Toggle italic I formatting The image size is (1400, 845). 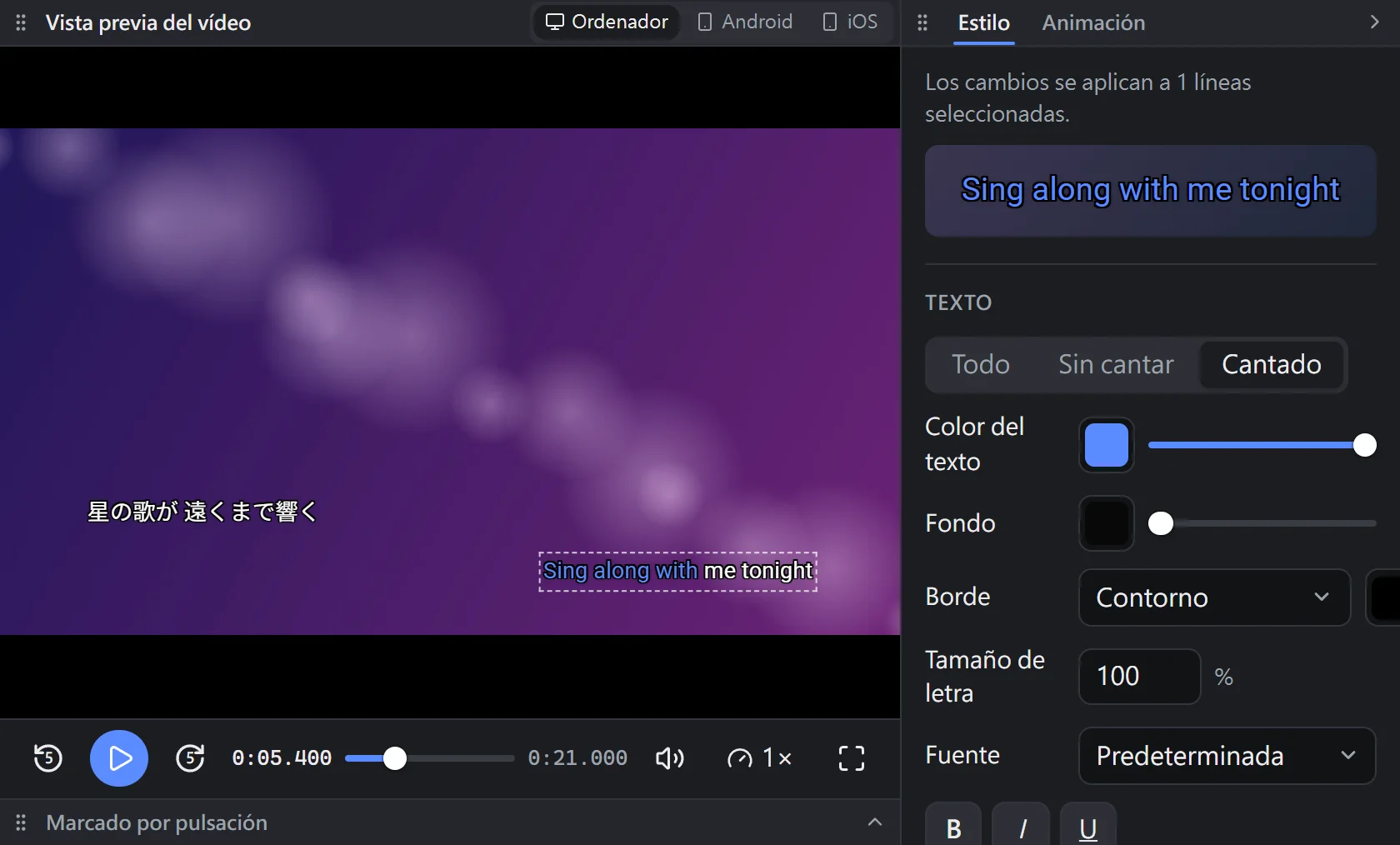1021,825
